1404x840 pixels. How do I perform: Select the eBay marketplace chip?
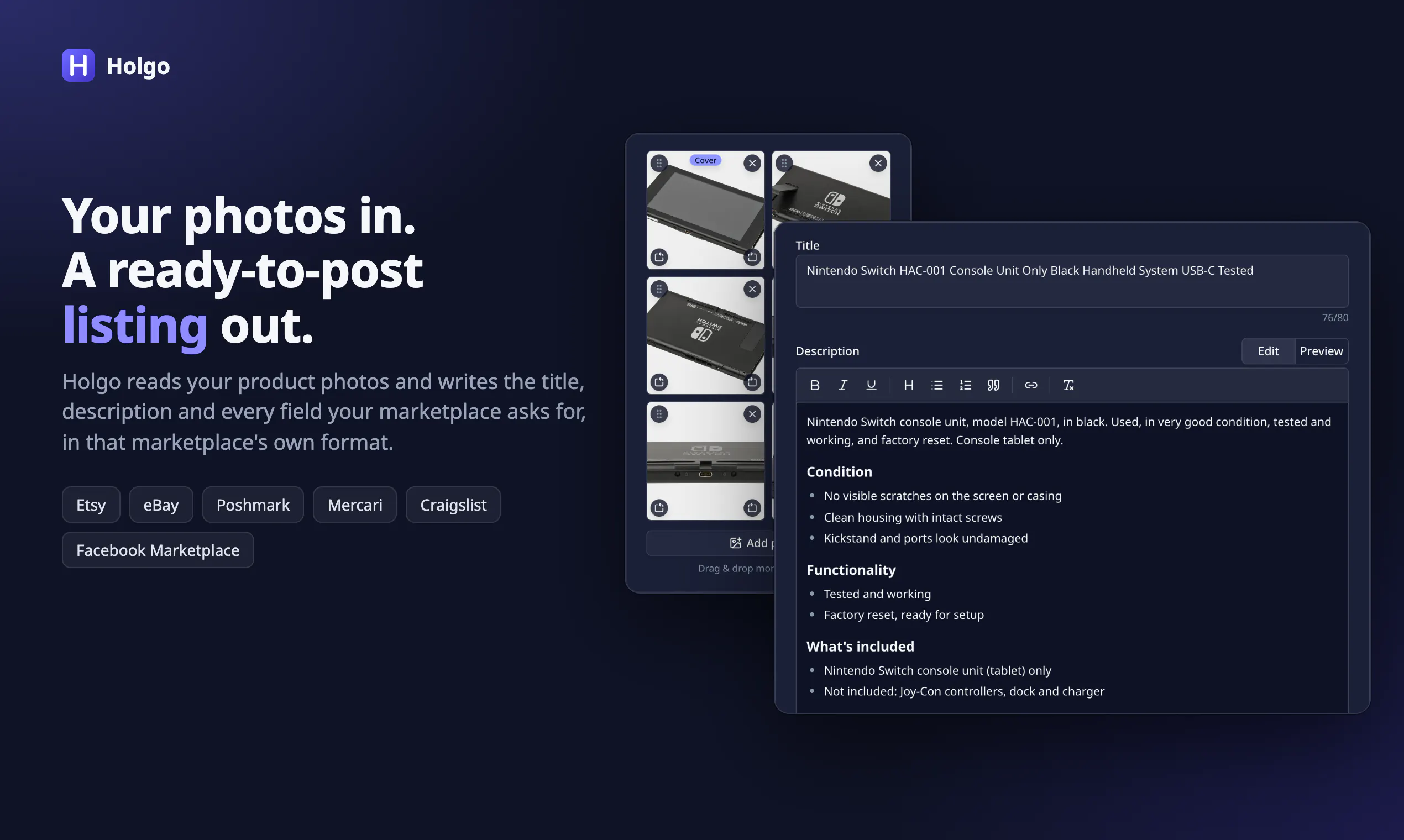click(x=161, y=505)
